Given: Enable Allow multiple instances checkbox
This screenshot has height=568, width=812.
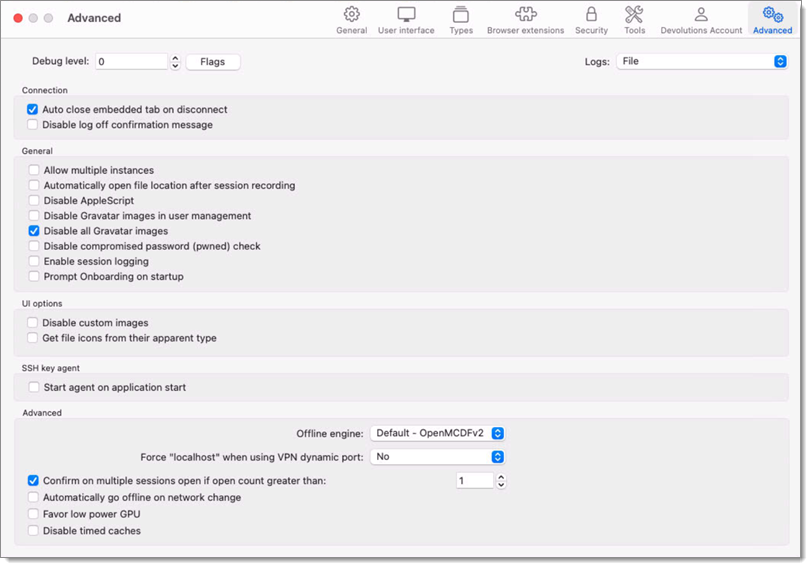Looking at the screenshot, I should click(34, 170).
